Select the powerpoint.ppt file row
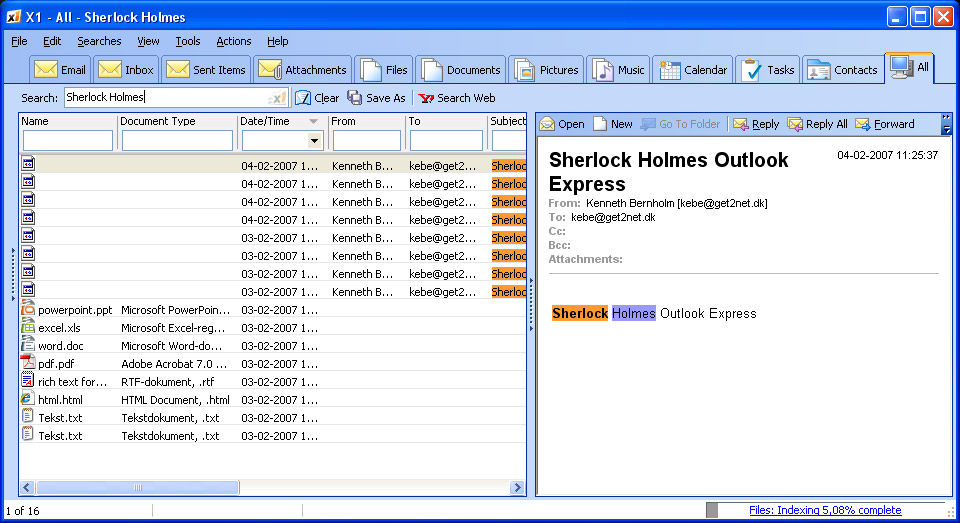 [75, 310]
